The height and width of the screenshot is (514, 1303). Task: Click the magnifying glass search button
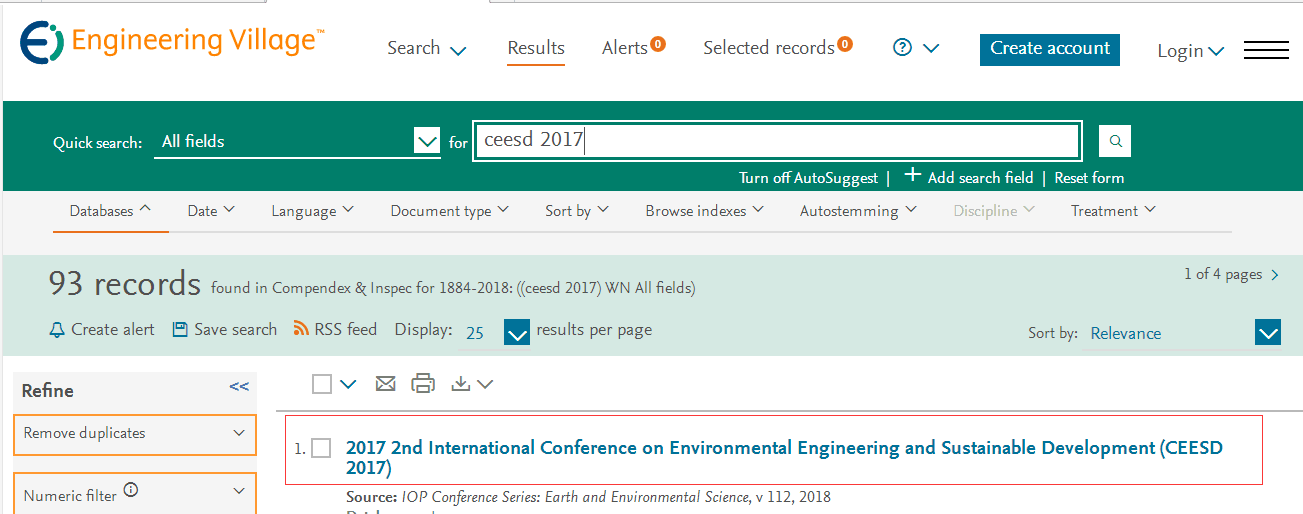pyautogui.click(x=1114, y=141)
